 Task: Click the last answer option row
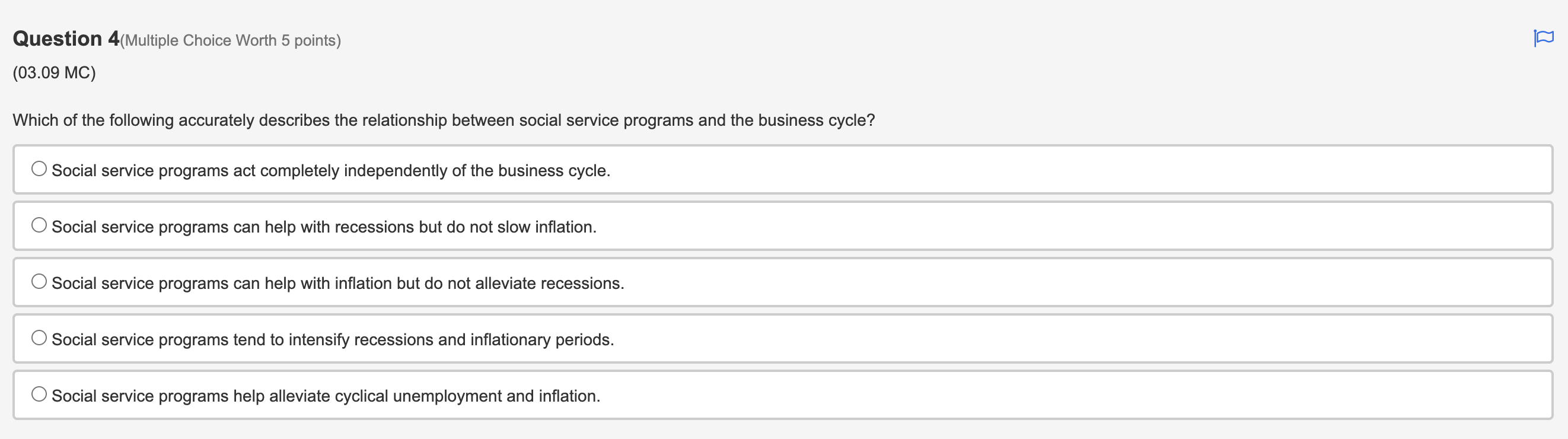pos(326,395)
